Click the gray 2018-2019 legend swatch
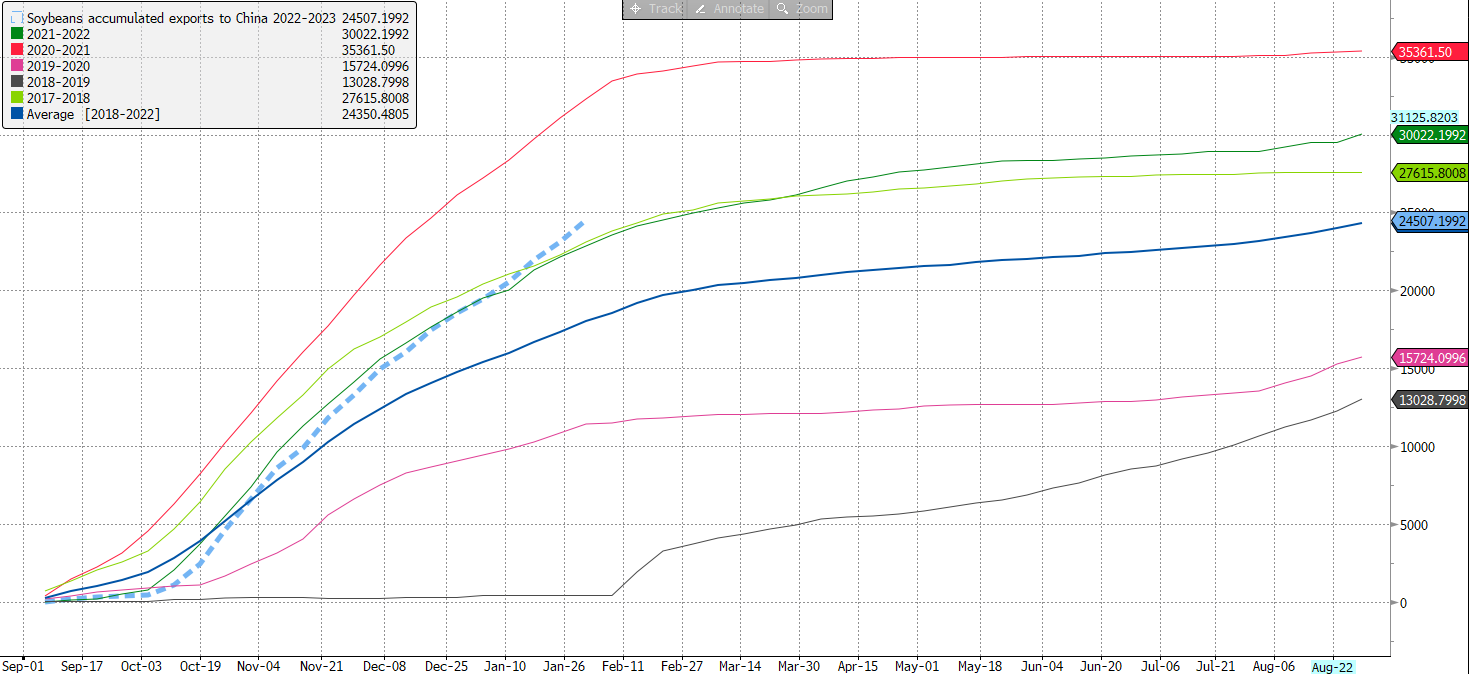This screenshot has height=674, width=1469. [x=17, y=82]
